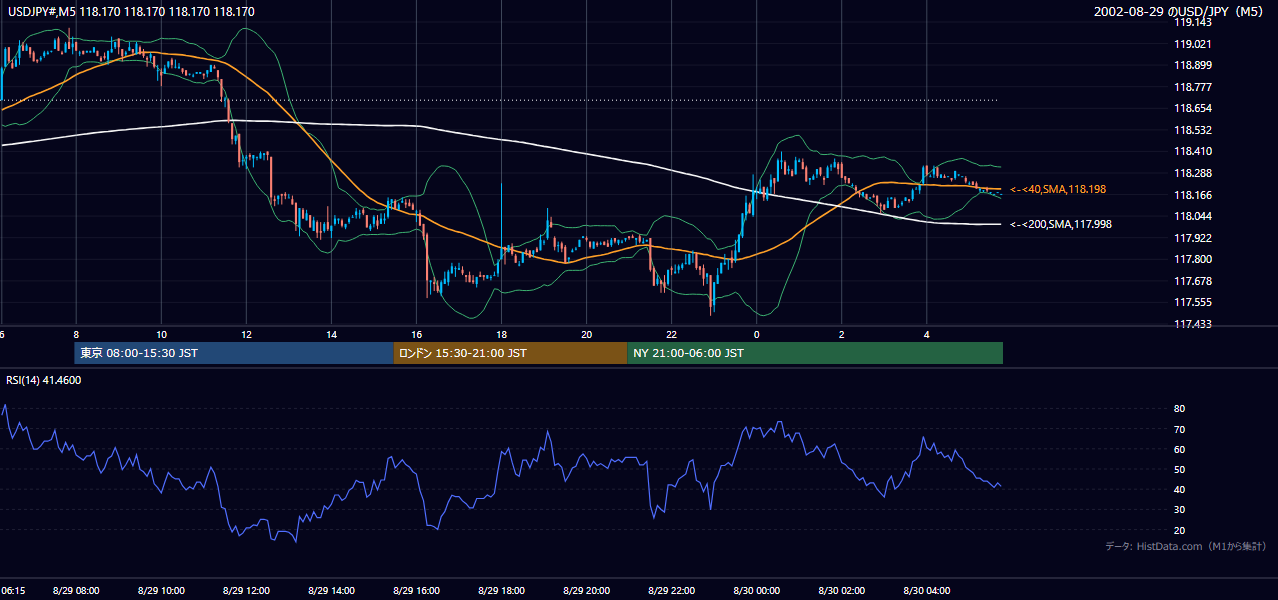Click hour label 12 under price chart
1278x600 pixels.
(x=246, y=334)
